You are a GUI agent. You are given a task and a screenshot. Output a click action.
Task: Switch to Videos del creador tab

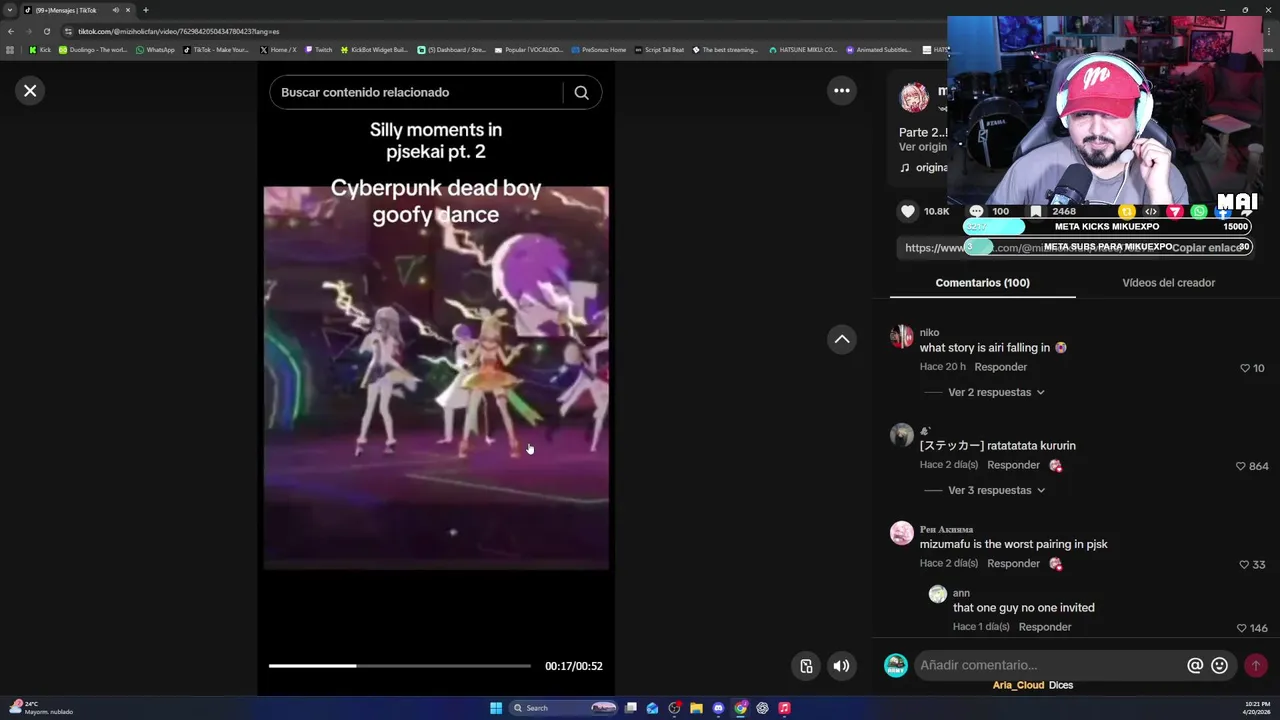pyautogui.click(x=1168, y=283)
